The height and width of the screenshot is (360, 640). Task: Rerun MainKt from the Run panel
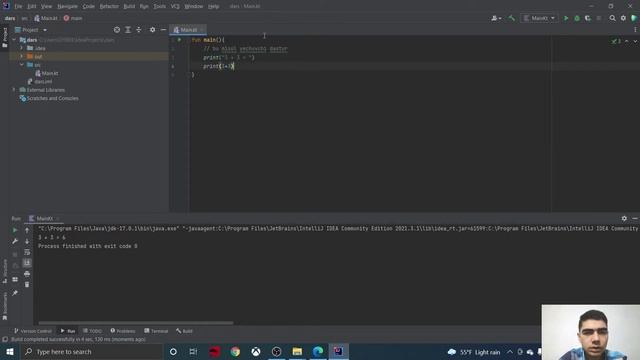click(x=15, y=230)
